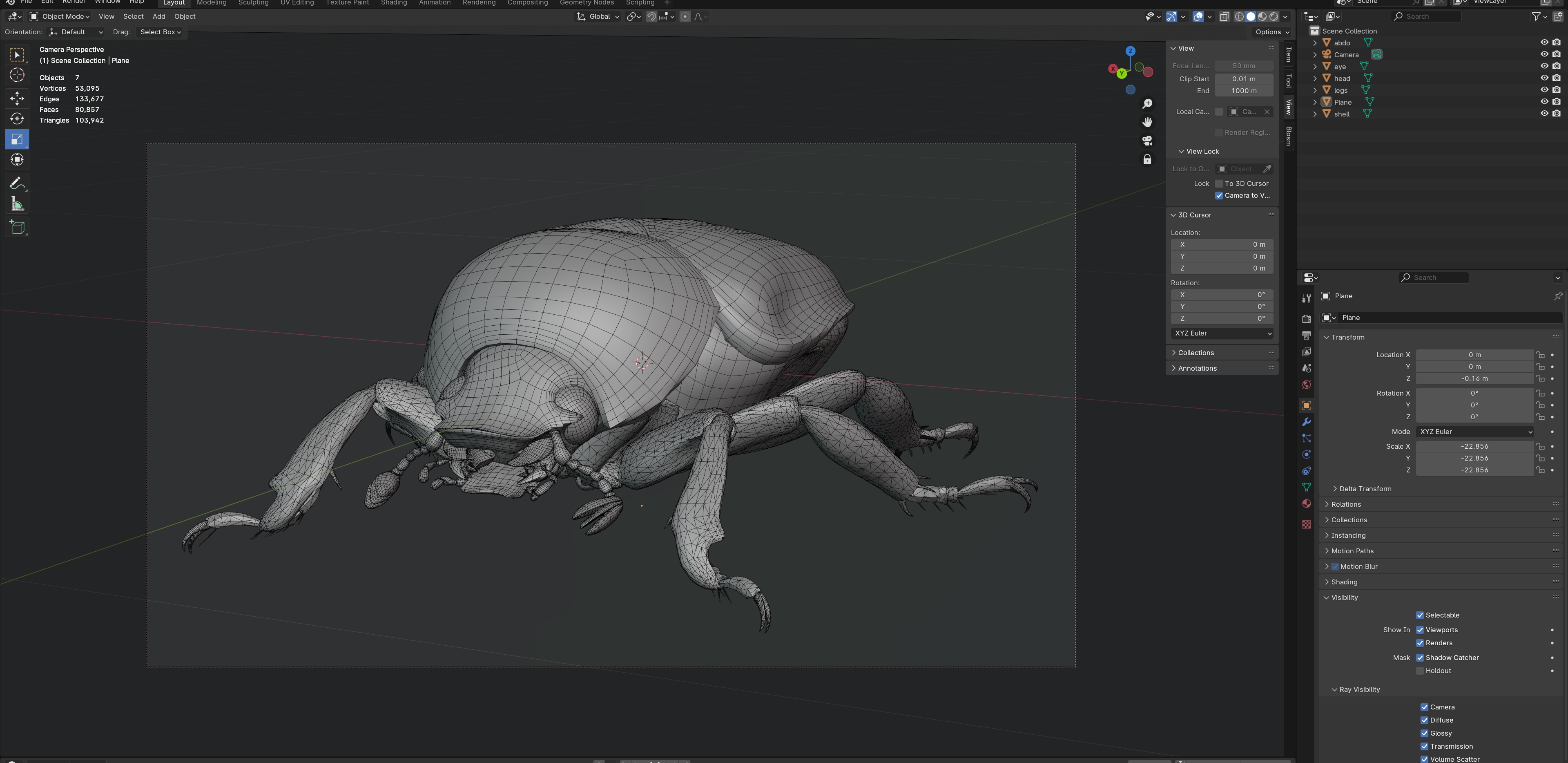
Task: Click the Options button in header
Action: (1271, 32)
